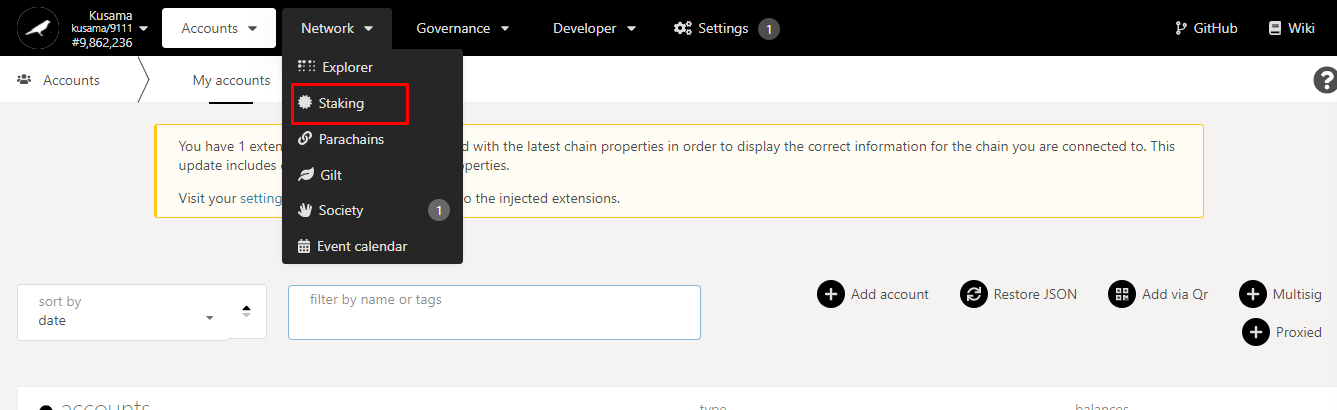Select Society in Network menu

point(372,210)
